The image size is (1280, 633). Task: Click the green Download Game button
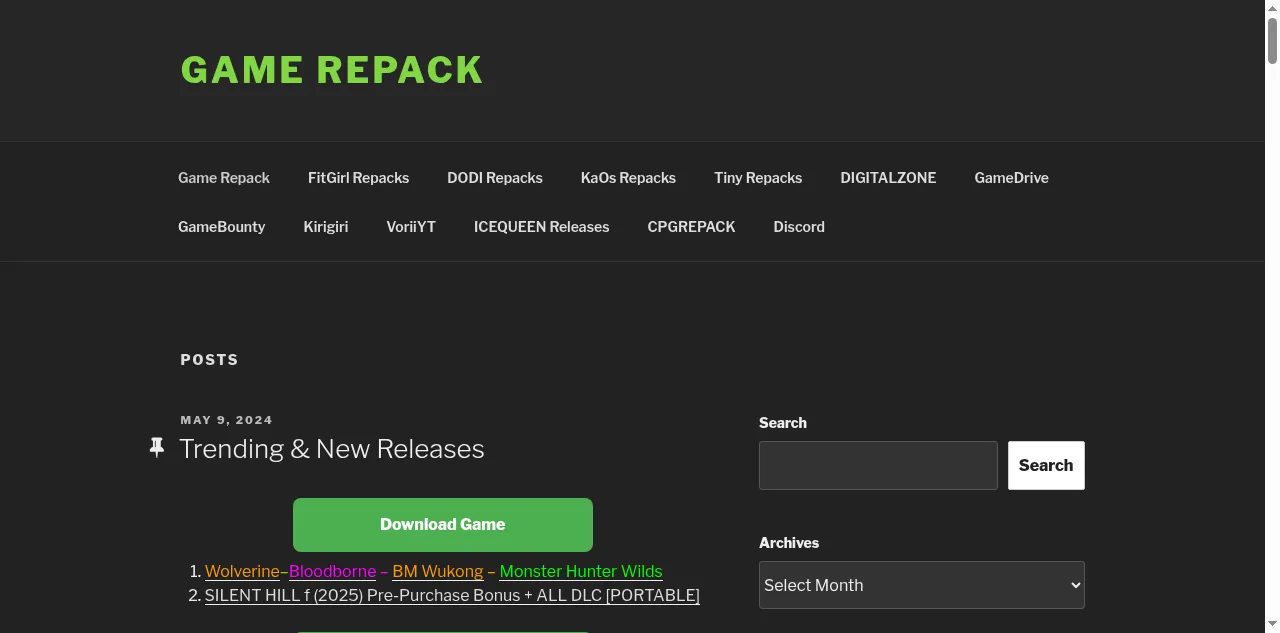[443, 525]
